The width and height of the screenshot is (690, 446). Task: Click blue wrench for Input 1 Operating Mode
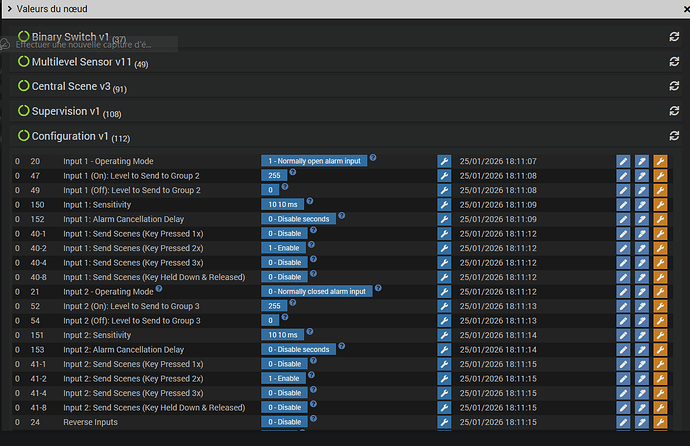point(444,161)
